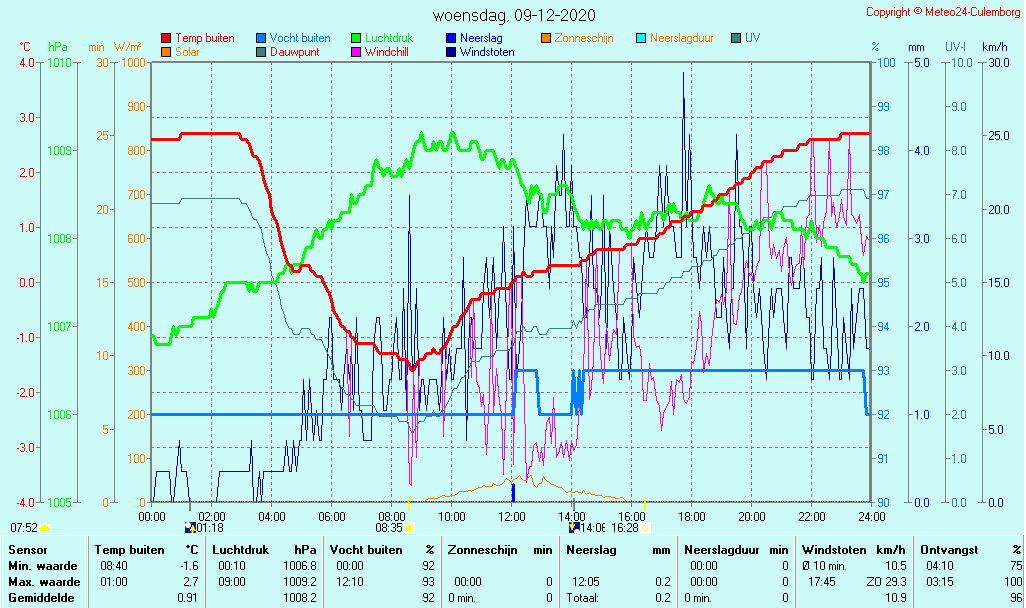The width and height of the screenshot is (1026, 608).
Task: Click the sunrise icon beside 08:35
Action: pyautogui.click(x=409, y=527)
